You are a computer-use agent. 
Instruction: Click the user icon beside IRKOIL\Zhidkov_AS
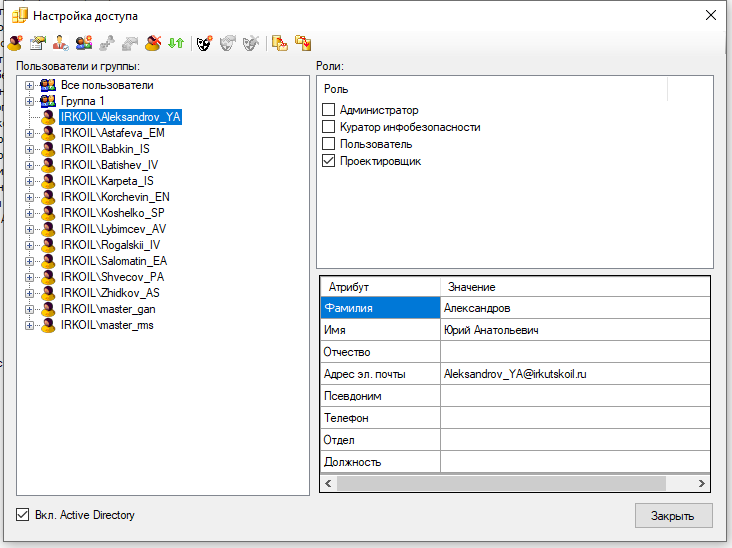[x=48, y=293]
